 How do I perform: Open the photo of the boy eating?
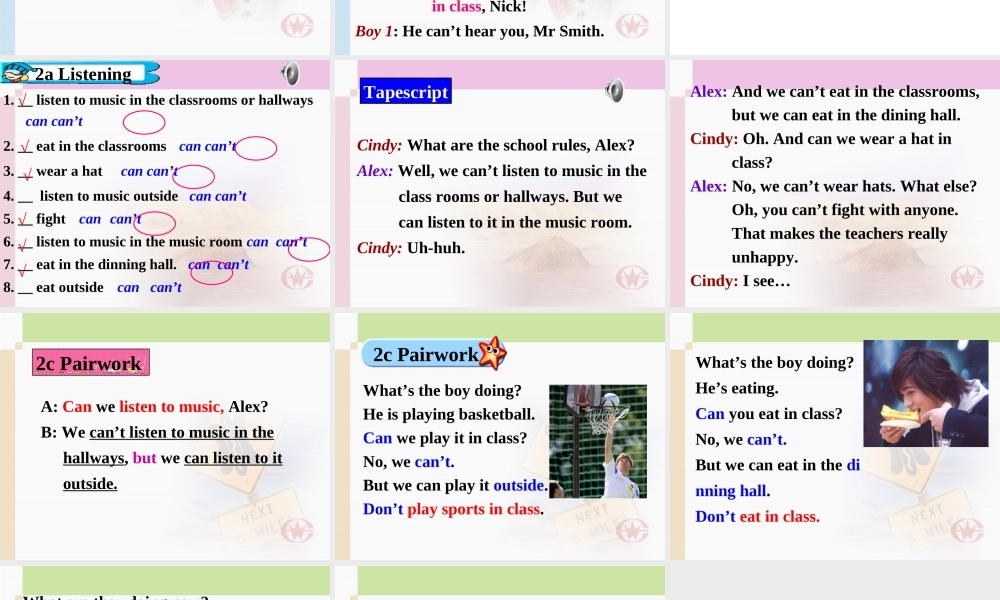[925, 393]
